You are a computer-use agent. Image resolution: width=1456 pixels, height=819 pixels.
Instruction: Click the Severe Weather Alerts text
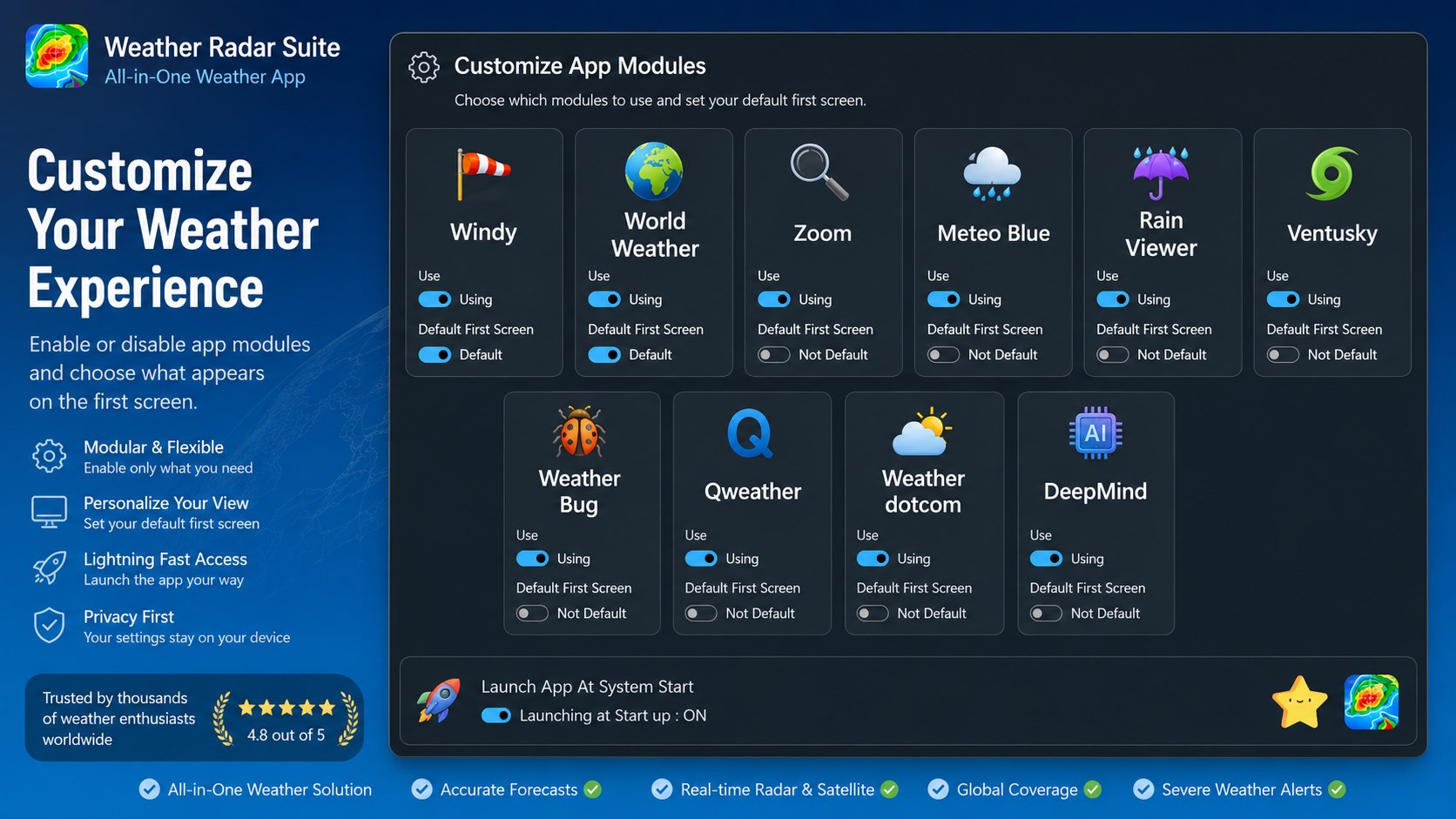[1242, 789]
